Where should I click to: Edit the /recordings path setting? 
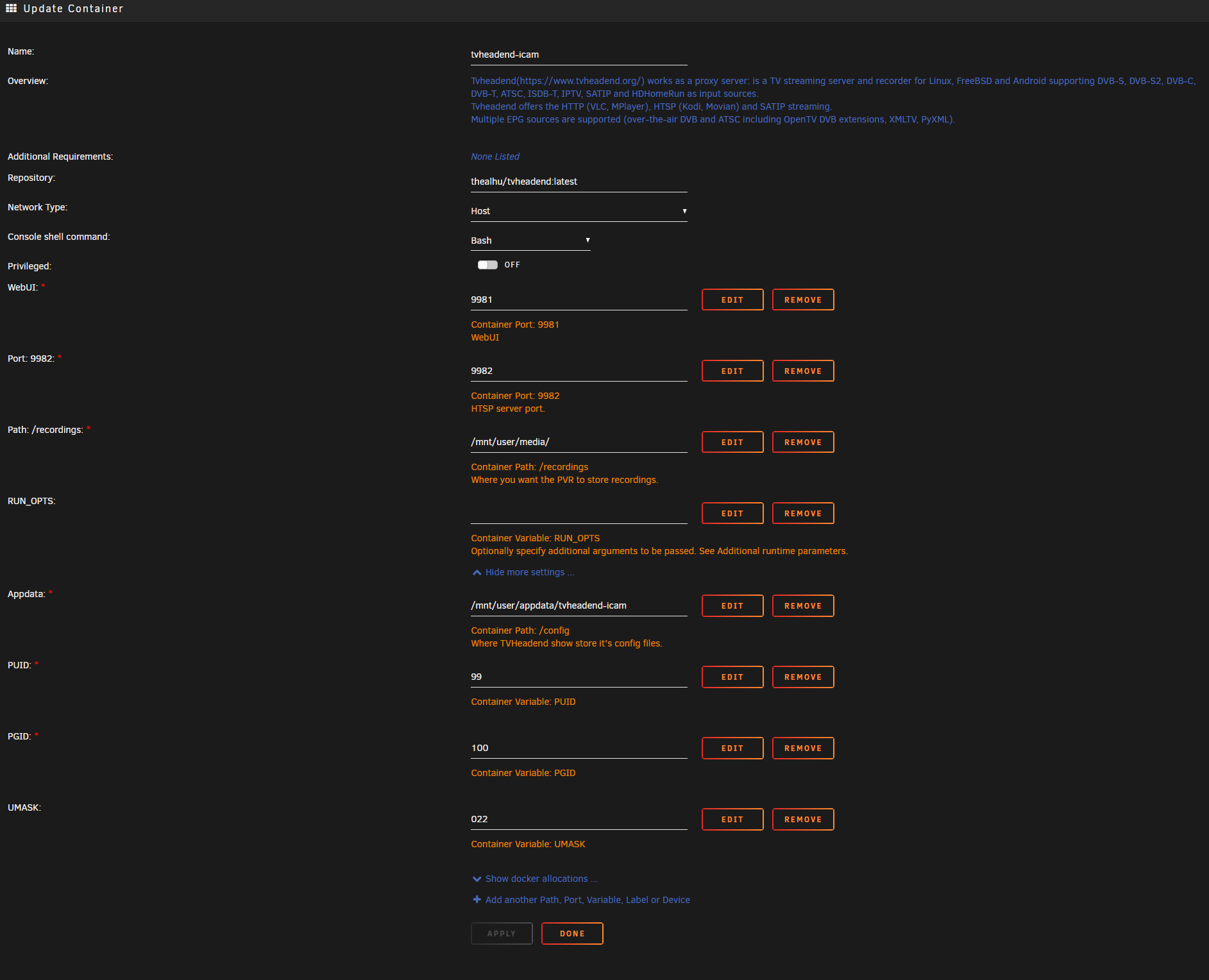(732, 442)
